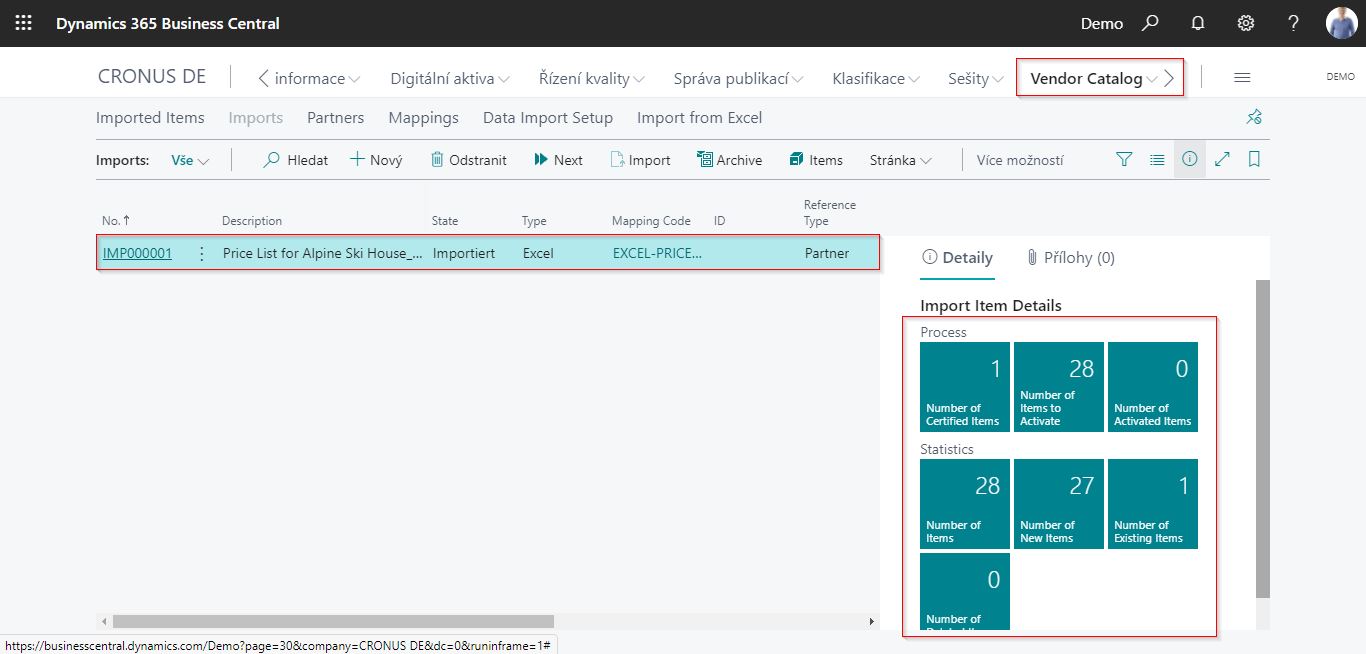Screen dimensions: 1366x654
Task: Open row menu for IMP000001
Action: [201, 254]
